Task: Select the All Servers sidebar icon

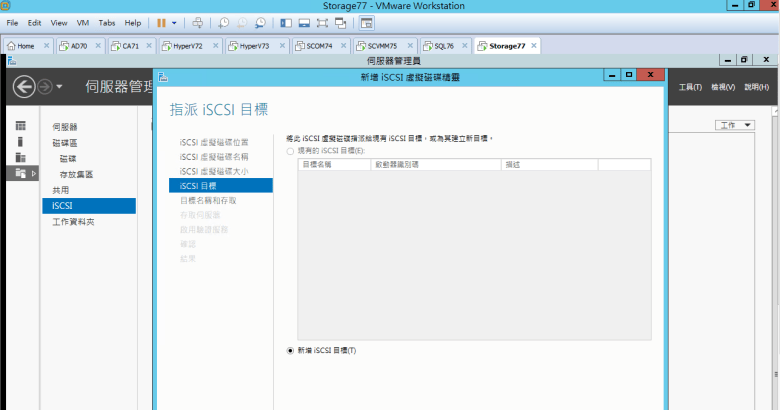Action: point(20,157)
